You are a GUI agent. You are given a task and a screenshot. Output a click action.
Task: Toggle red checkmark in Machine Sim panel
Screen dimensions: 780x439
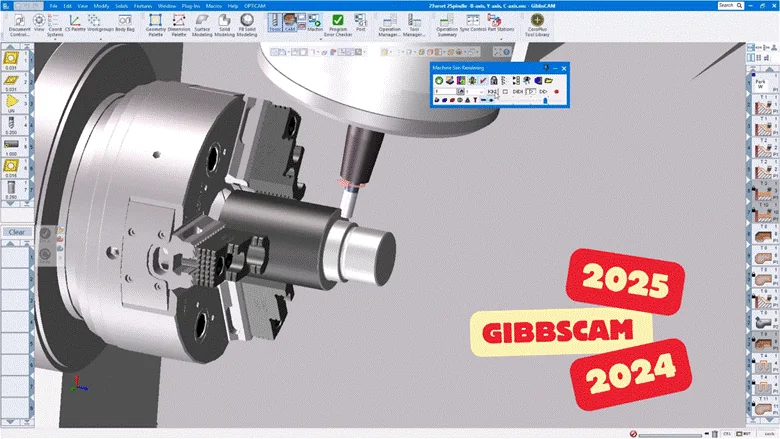click(483, 81)
